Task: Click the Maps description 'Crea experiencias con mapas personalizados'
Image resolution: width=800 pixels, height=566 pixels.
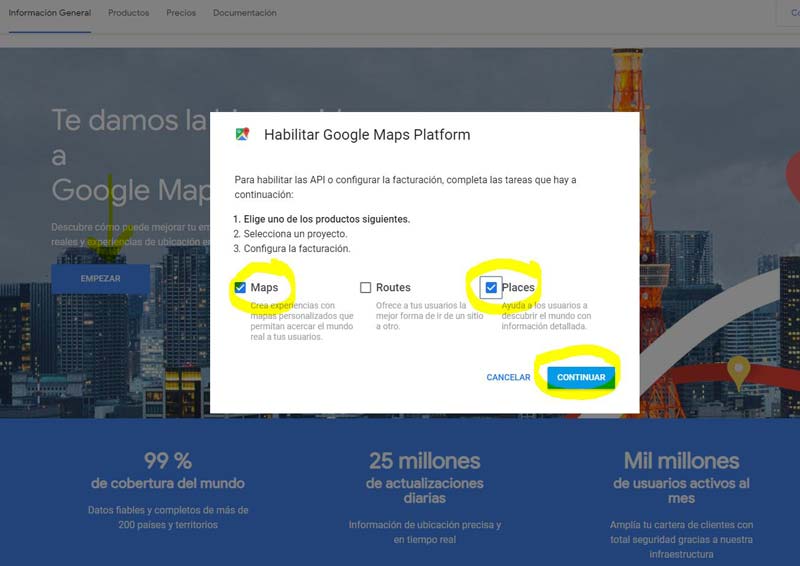Action: [x=302, y=321]
